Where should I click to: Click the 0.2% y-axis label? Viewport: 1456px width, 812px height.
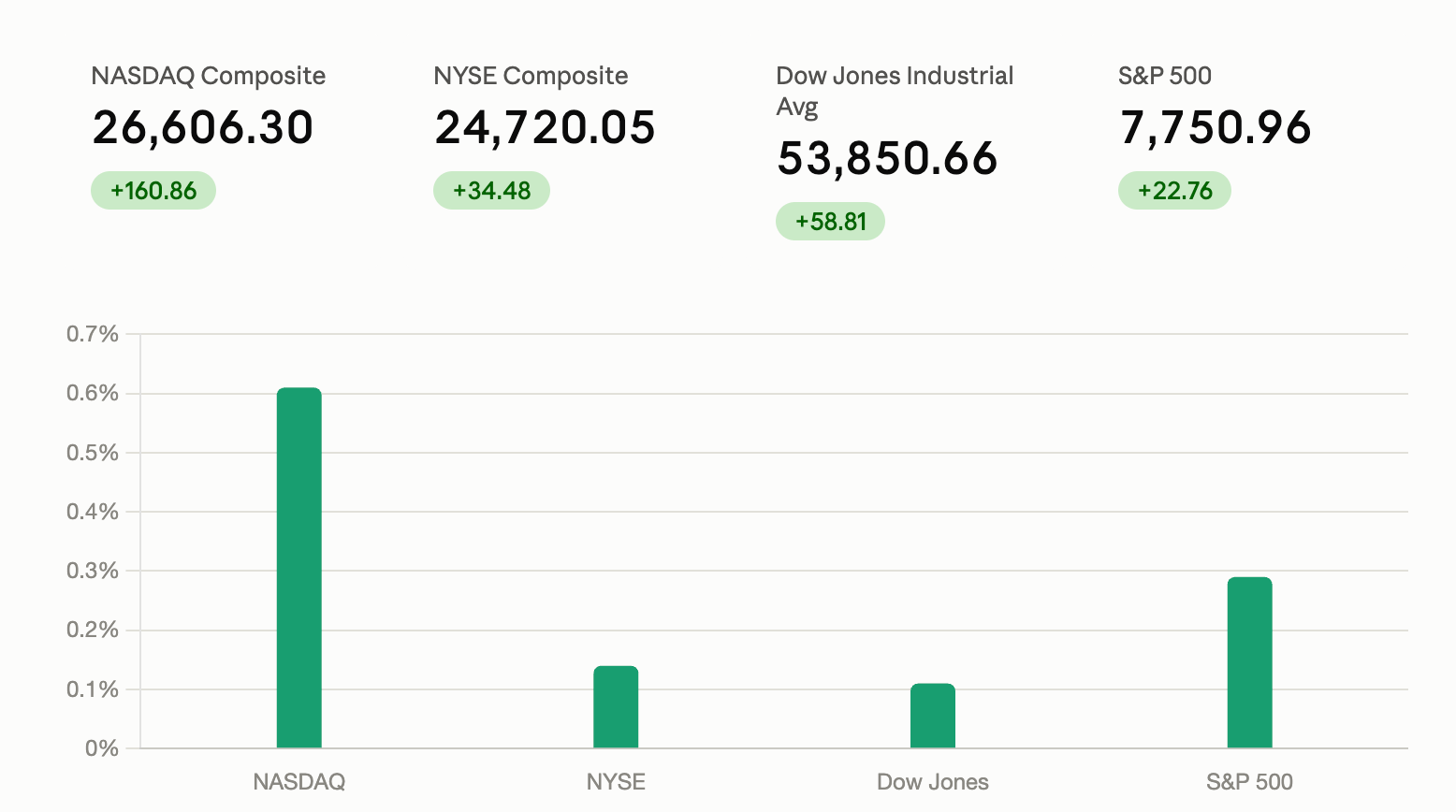point(93,630)
